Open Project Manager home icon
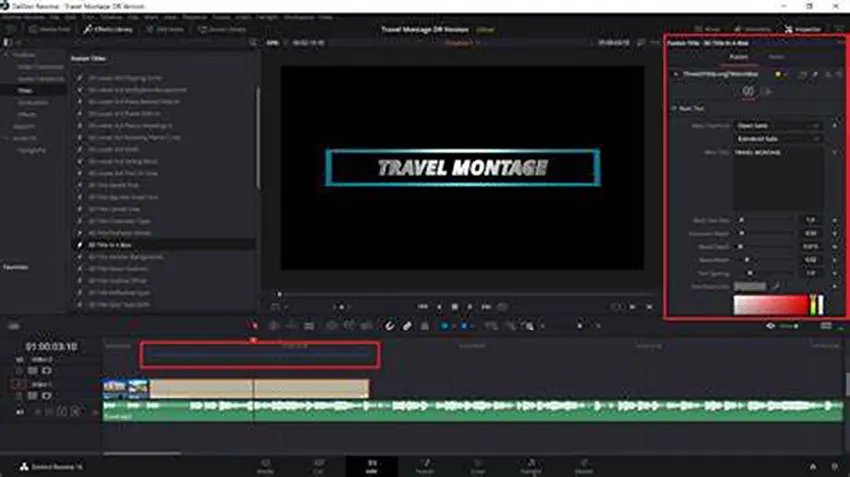 pyautogui.click(x=813, y=466)
